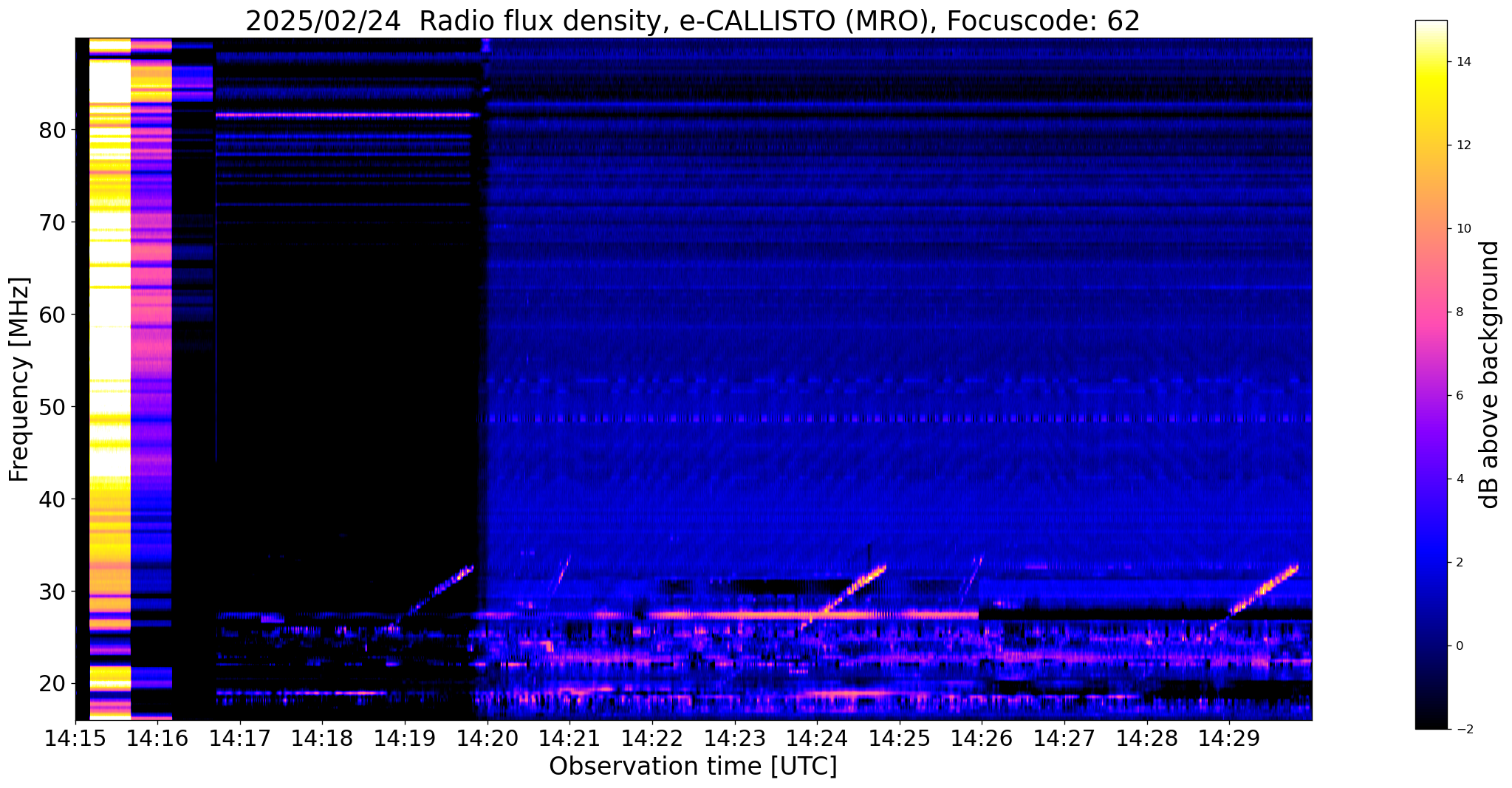Click the 14:26 time tick label
The width and height of the screenshot is (1512, 788).
click(x=982, y=737)
